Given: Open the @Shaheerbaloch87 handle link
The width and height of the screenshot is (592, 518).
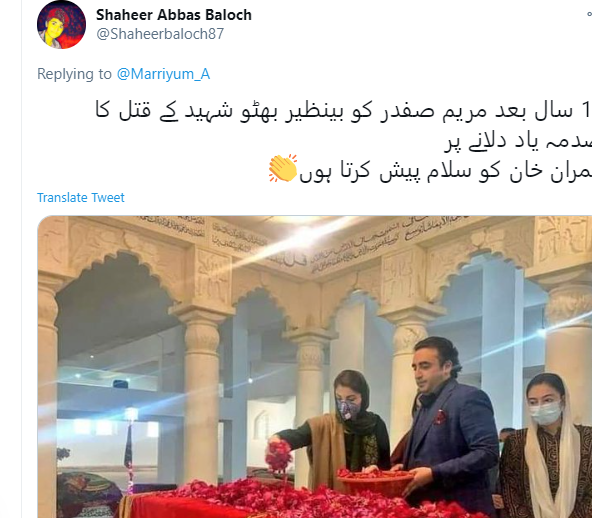Looking at the screenshot, I should click(x=160, y=34).
